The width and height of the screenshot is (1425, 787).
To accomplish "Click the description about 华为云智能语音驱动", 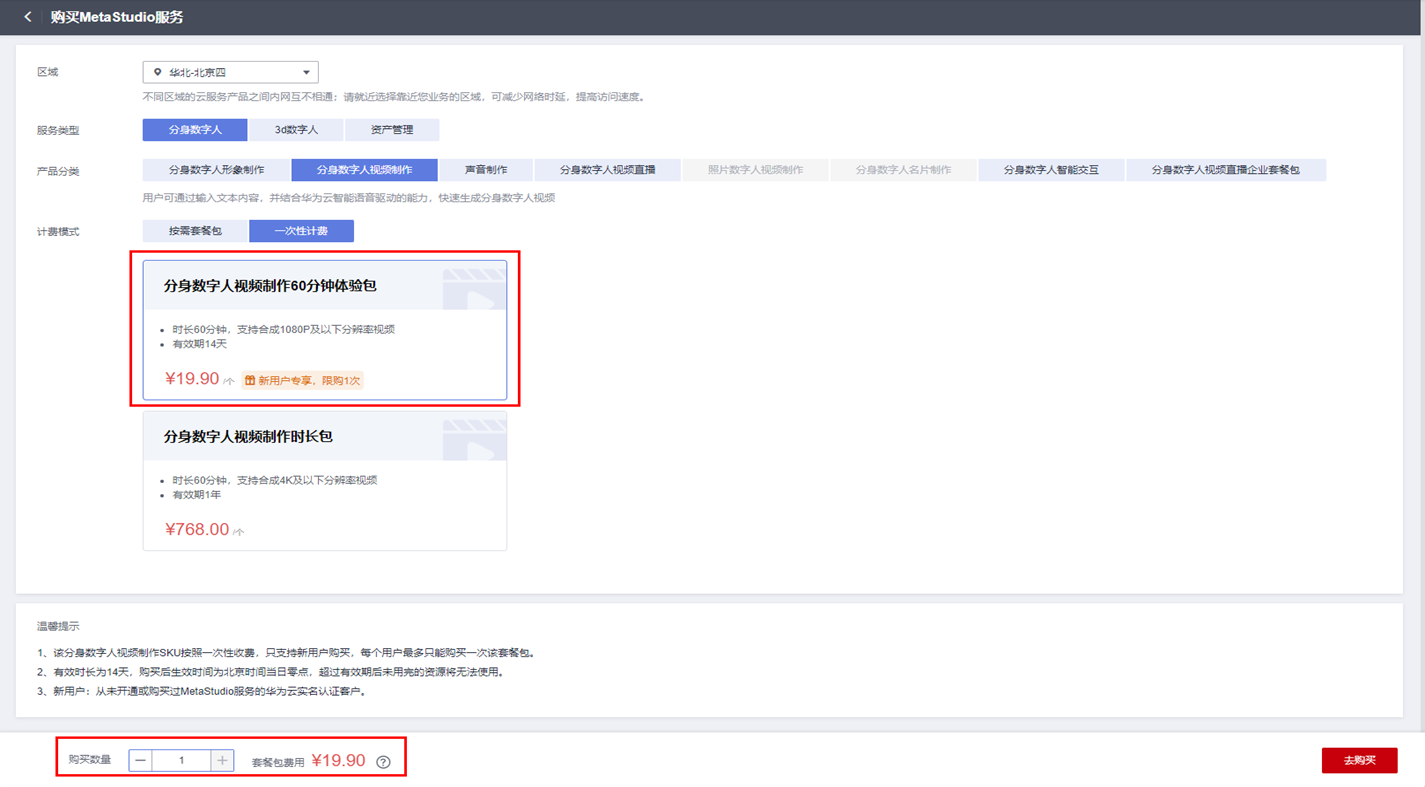I will point(349,198).
